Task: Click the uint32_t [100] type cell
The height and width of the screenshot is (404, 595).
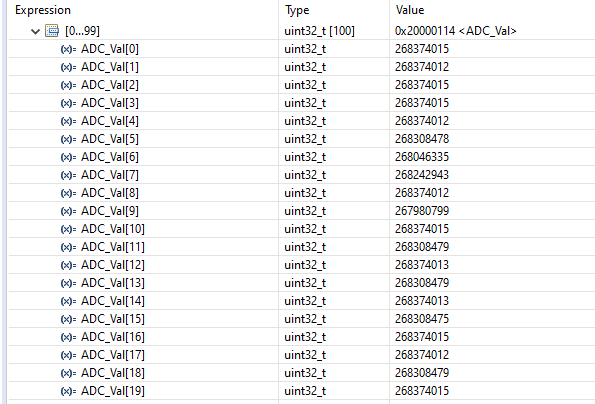Action: tap(320, 31)
